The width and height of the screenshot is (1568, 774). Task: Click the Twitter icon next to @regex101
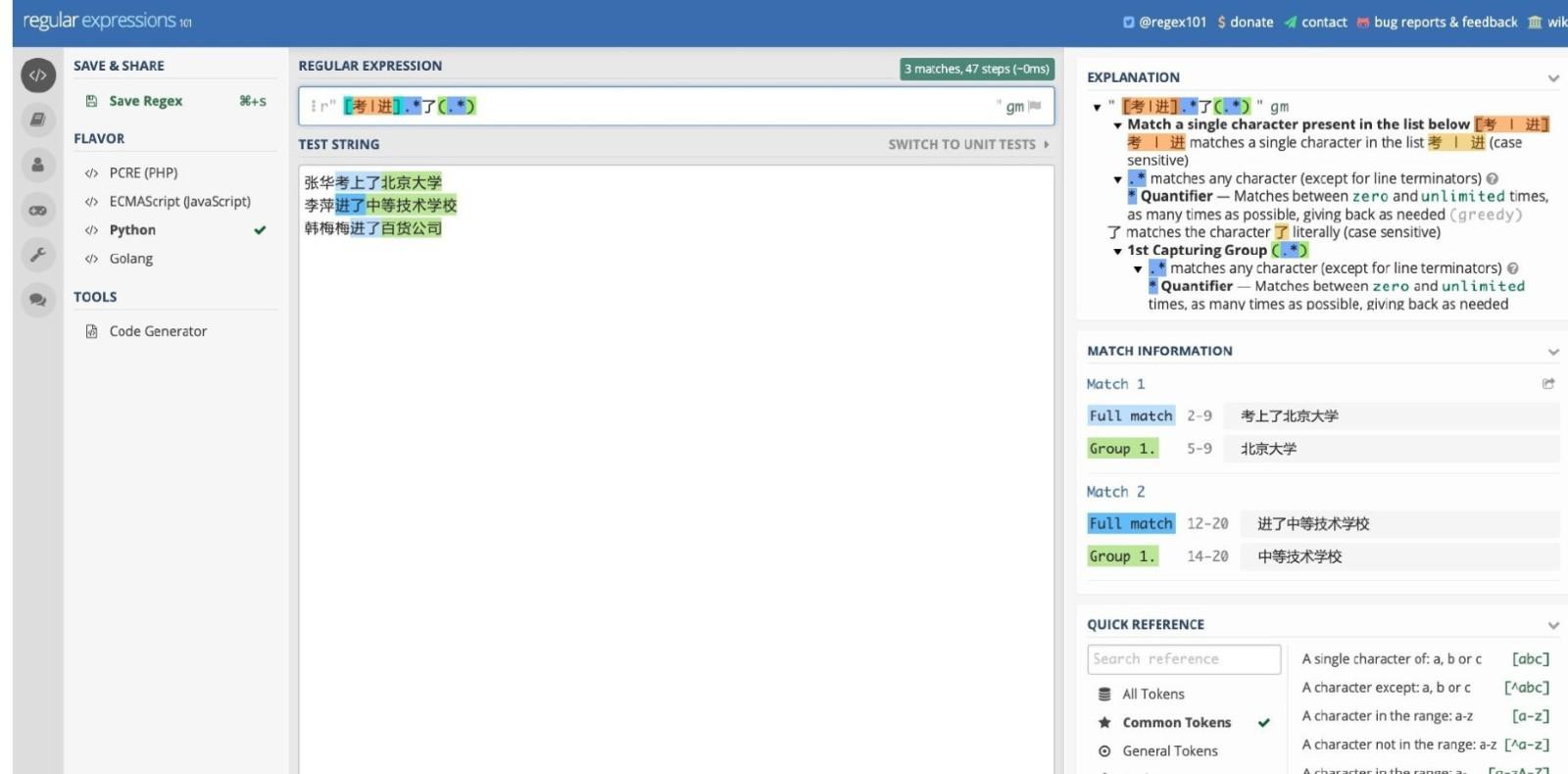pos(1129,22)
